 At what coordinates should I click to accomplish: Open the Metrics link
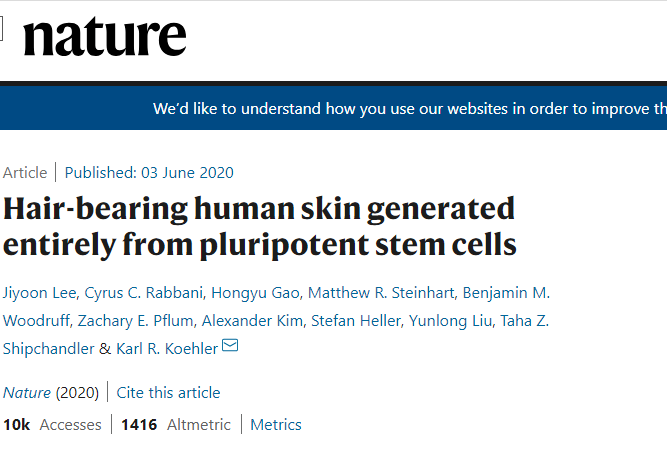tap(276, 425)
